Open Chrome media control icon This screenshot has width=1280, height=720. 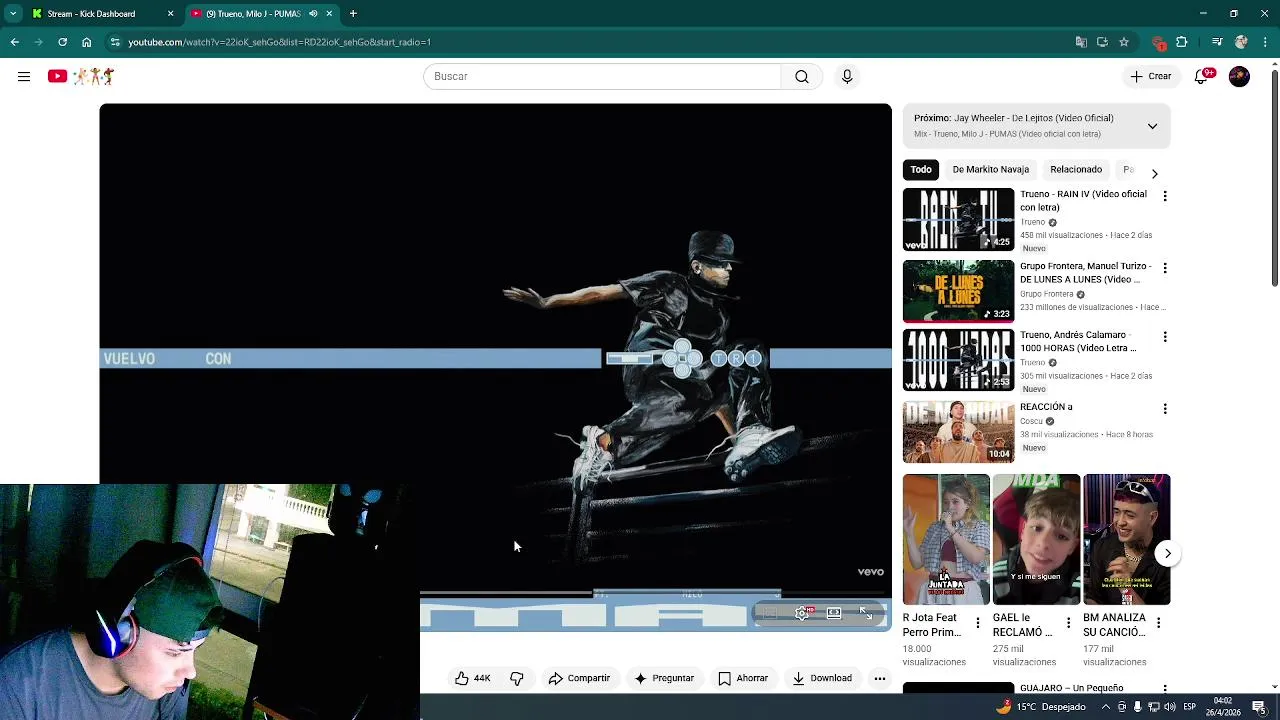coord(1217,42)
